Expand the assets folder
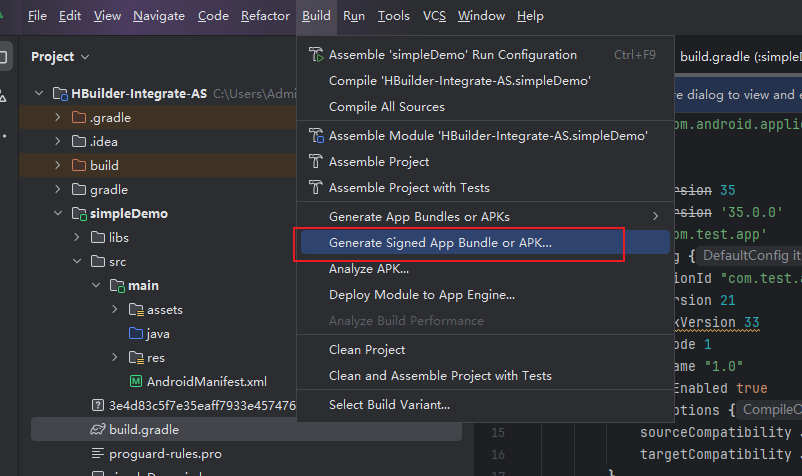Screen dimensions: 802x476 [115, 310]
